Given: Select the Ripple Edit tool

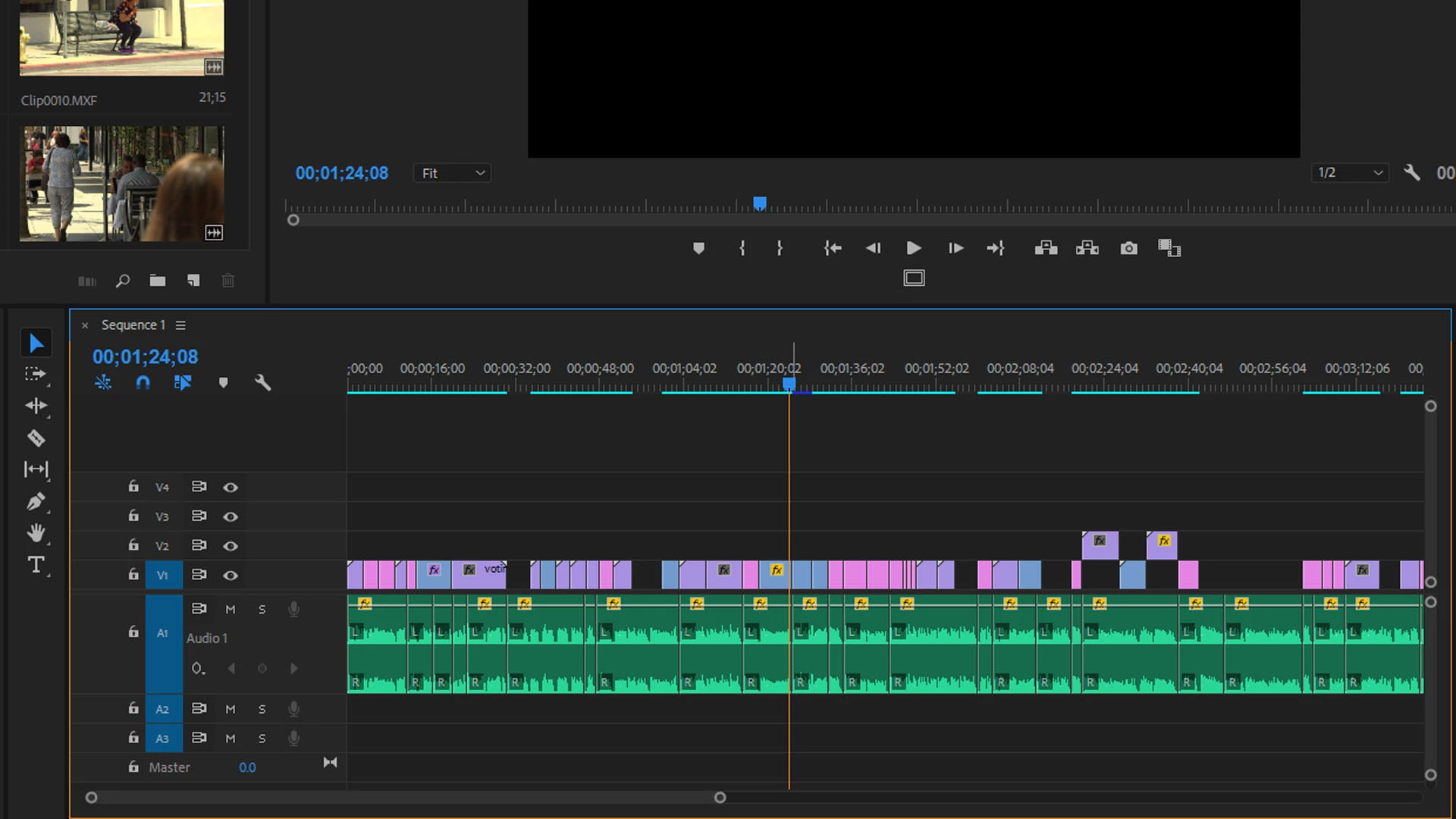Looking at the screenshot, I should [36, 406].
